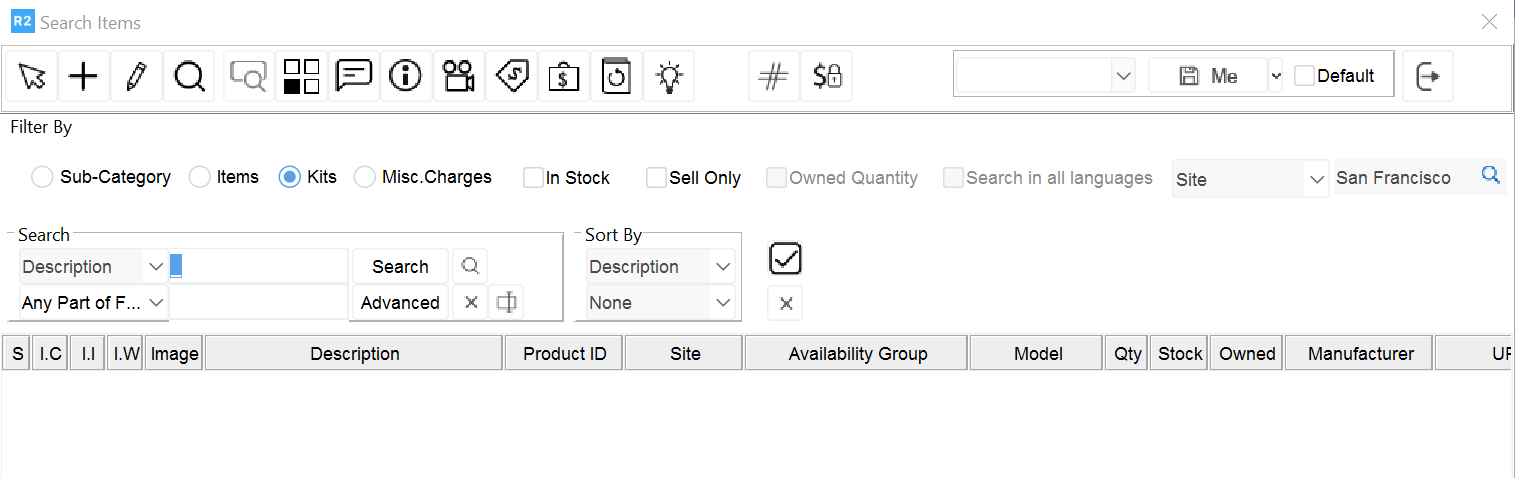The image size is (1515, 478).
Task: Click the Advanced button
Action: [x=400, y=303]
